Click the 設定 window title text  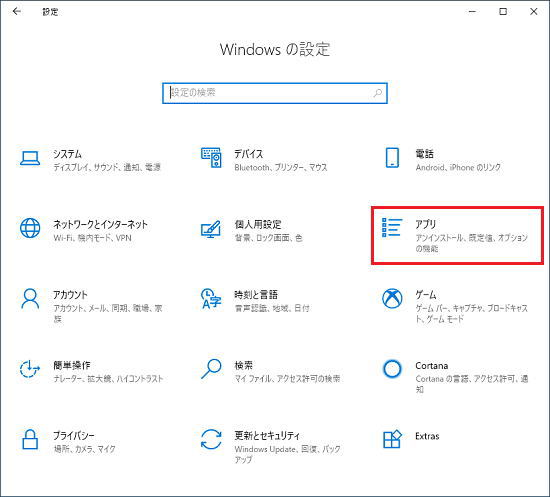click(50, 12)
